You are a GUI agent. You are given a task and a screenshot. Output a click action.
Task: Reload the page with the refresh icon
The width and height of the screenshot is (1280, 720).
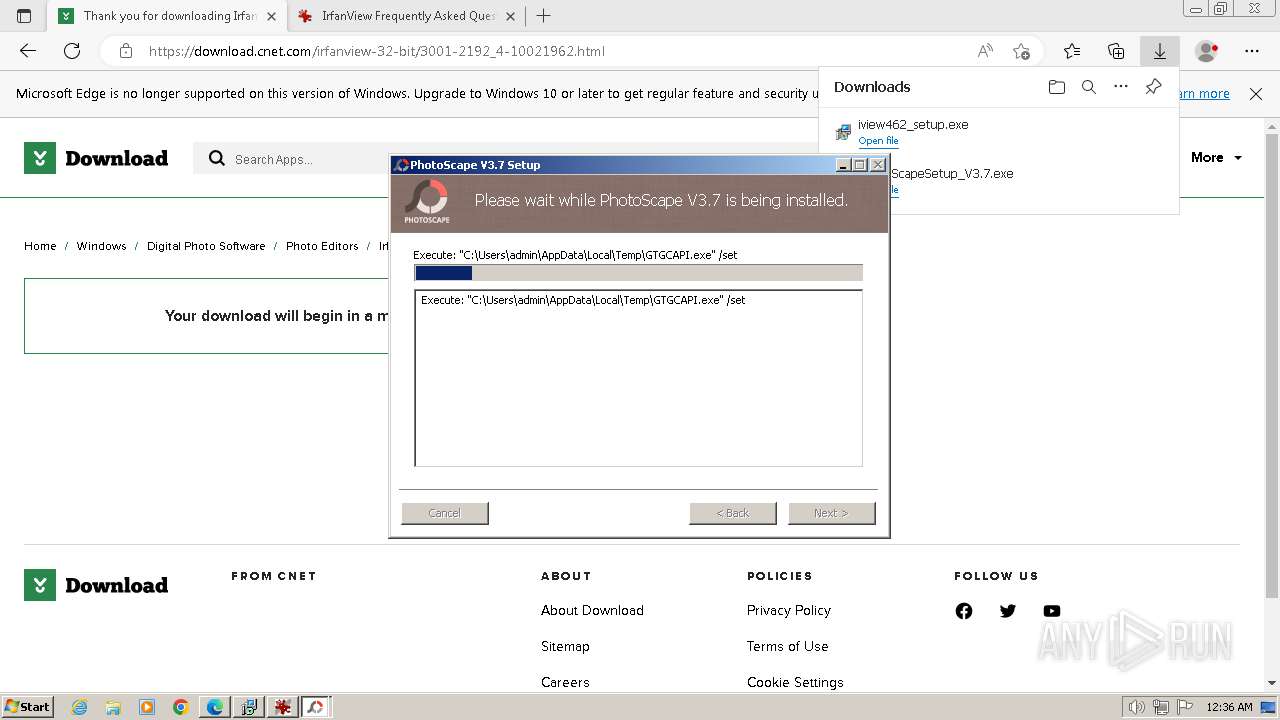pos(72,51)
